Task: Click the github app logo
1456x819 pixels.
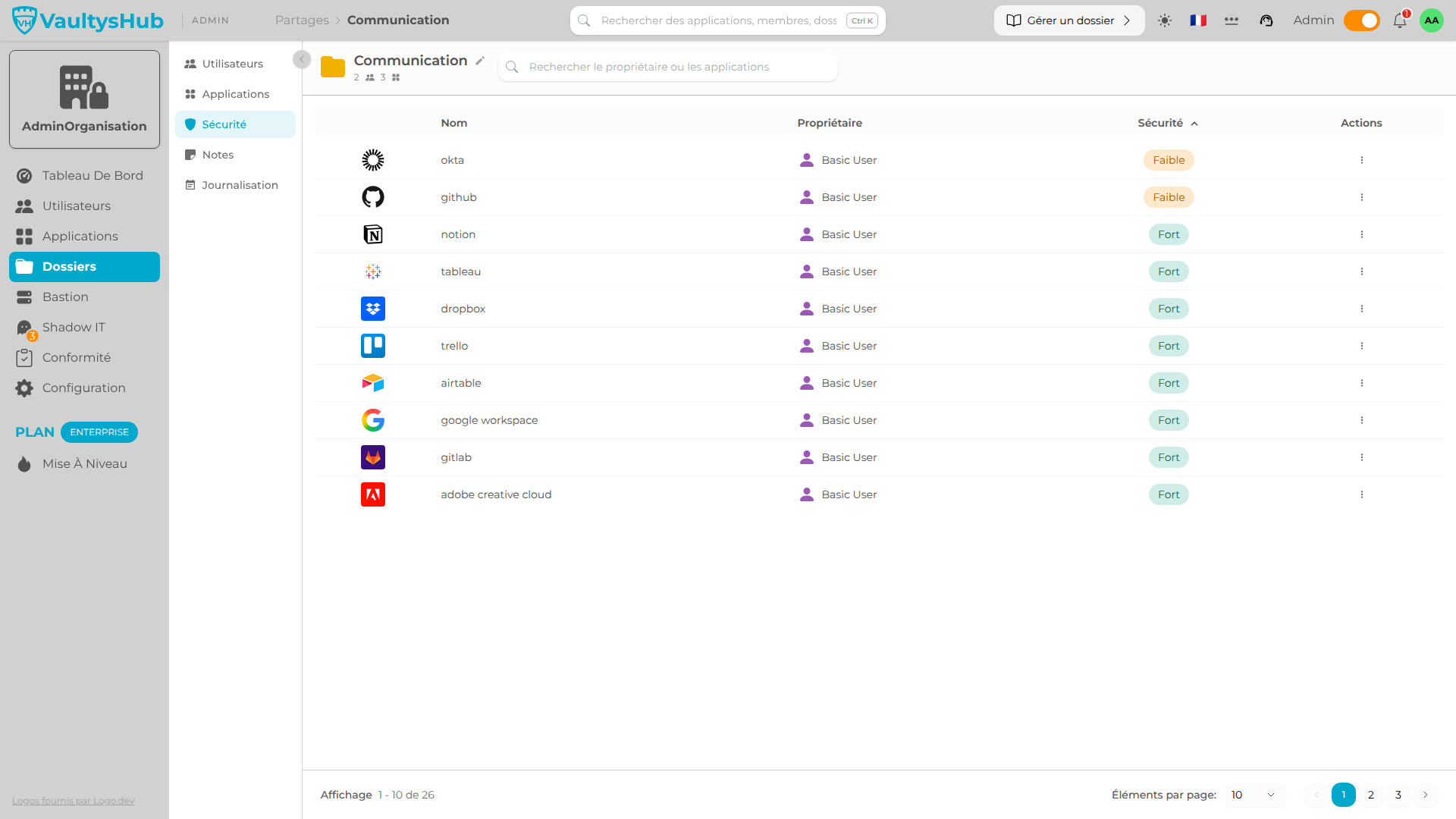Action: click(x=373, y=197)
